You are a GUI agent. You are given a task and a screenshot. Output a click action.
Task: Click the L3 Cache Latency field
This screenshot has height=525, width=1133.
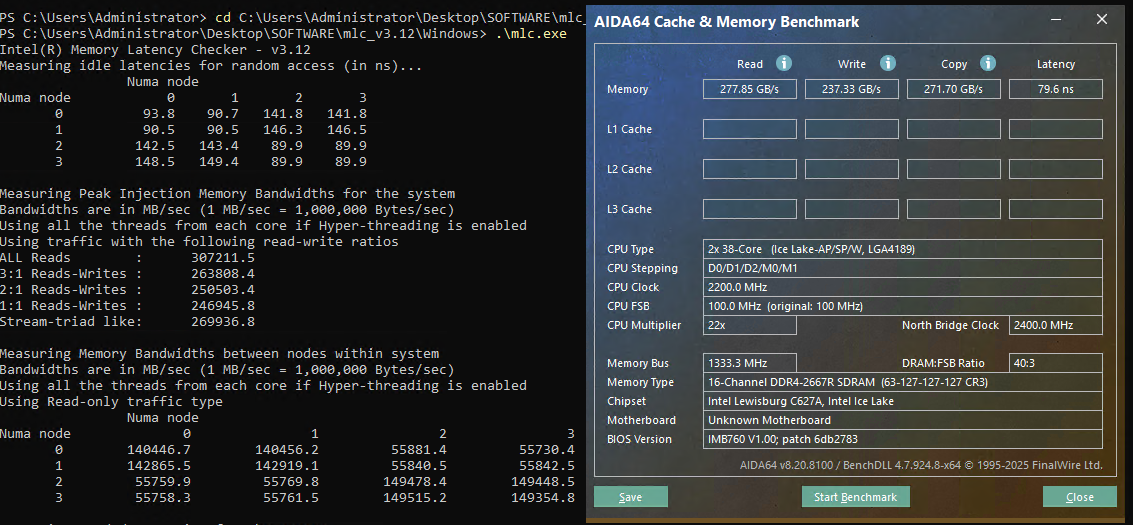pyautogui.click(x=1056, y=209)
